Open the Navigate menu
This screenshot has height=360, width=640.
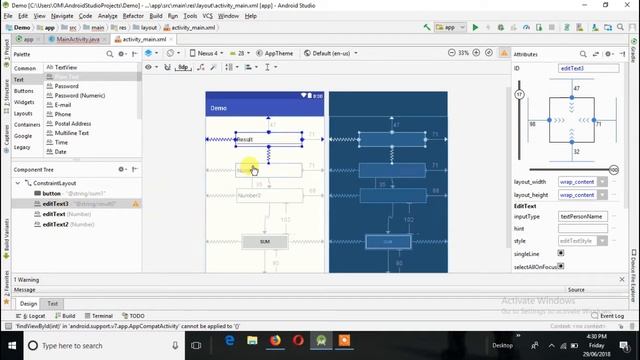click(62, 16)
